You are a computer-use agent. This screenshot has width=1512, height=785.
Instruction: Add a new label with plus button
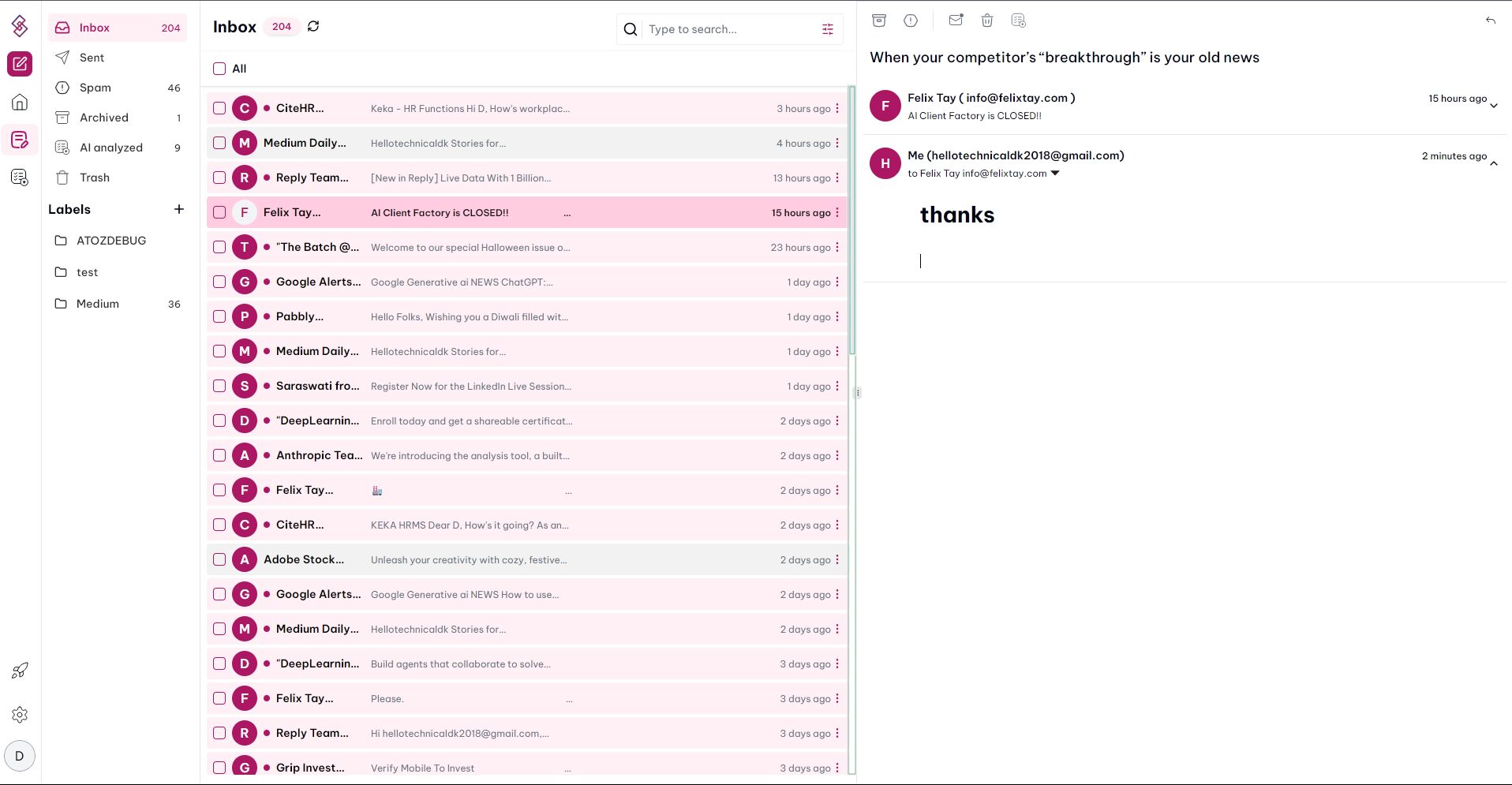(x=179, y=209)
